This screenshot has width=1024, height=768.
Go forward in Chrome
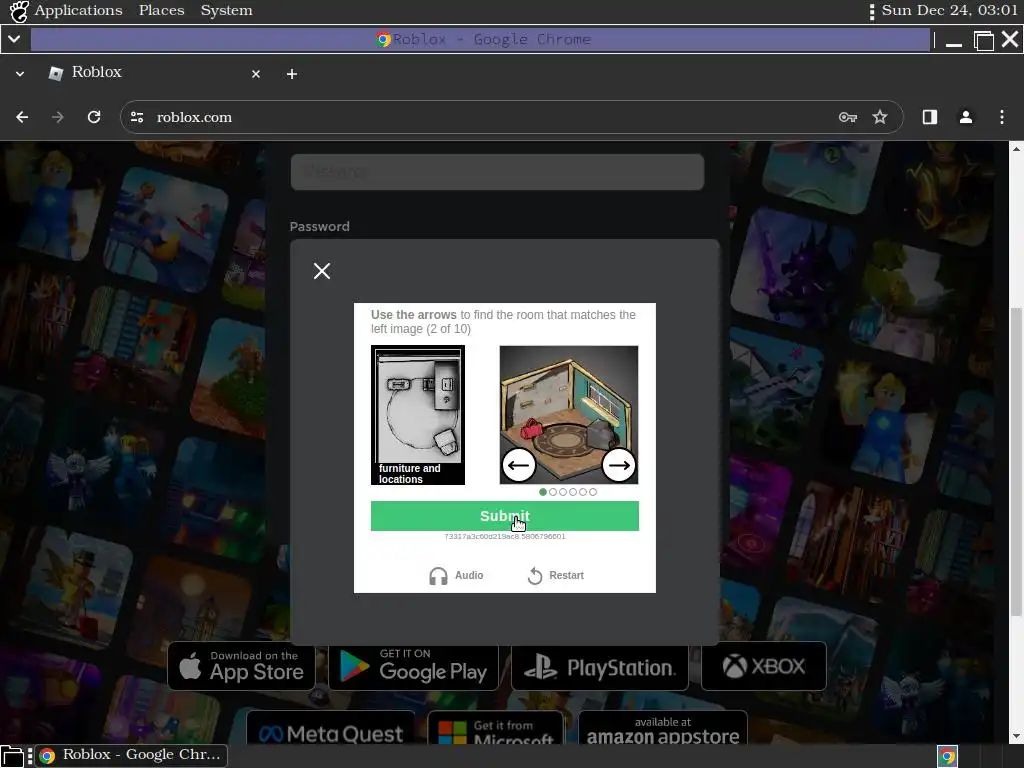tap(57, 117)
